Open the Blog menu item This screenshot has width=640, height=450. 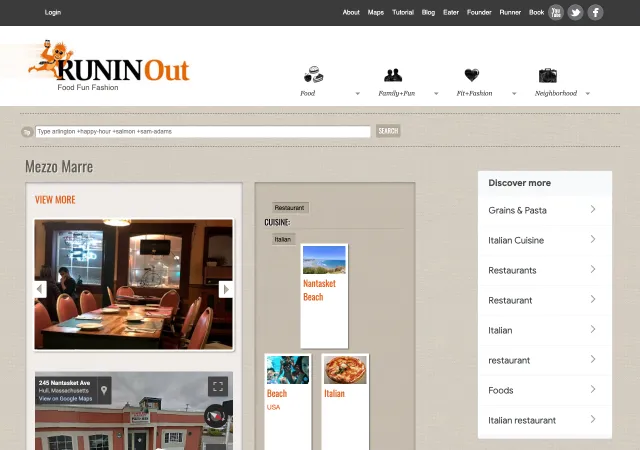(428, 13)
